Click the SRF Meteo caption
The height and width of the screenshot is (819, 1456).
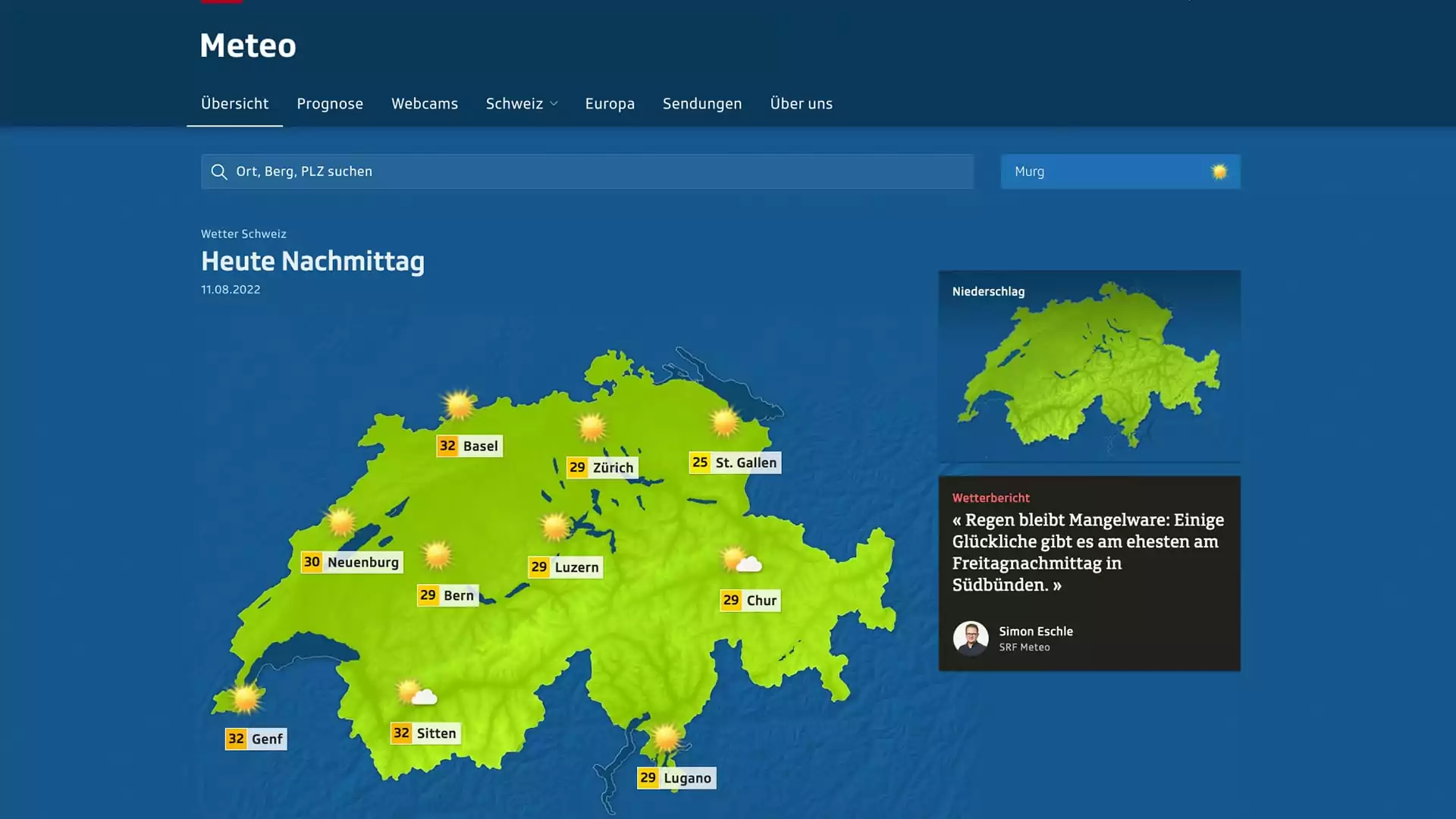click(1025, 648)
